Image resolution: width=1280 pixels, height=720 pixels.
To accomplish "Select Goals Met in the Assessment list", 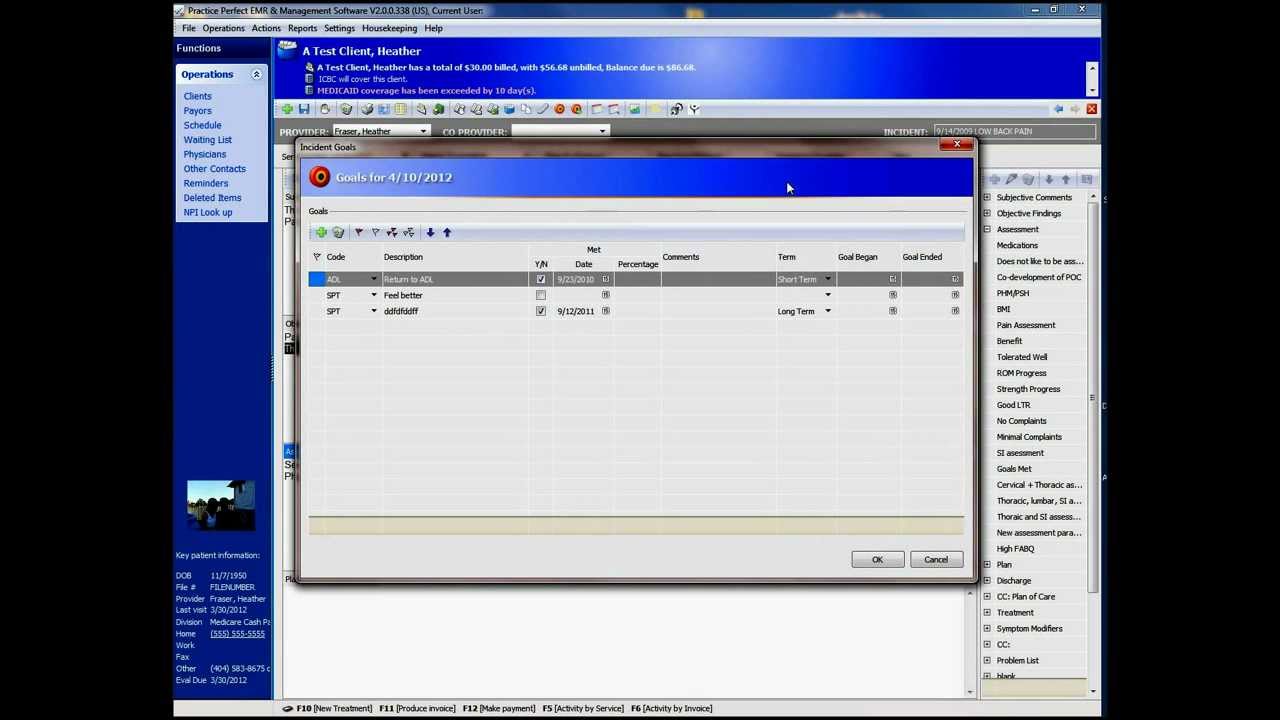I will pyautogui.click(x=1013, y=469).
